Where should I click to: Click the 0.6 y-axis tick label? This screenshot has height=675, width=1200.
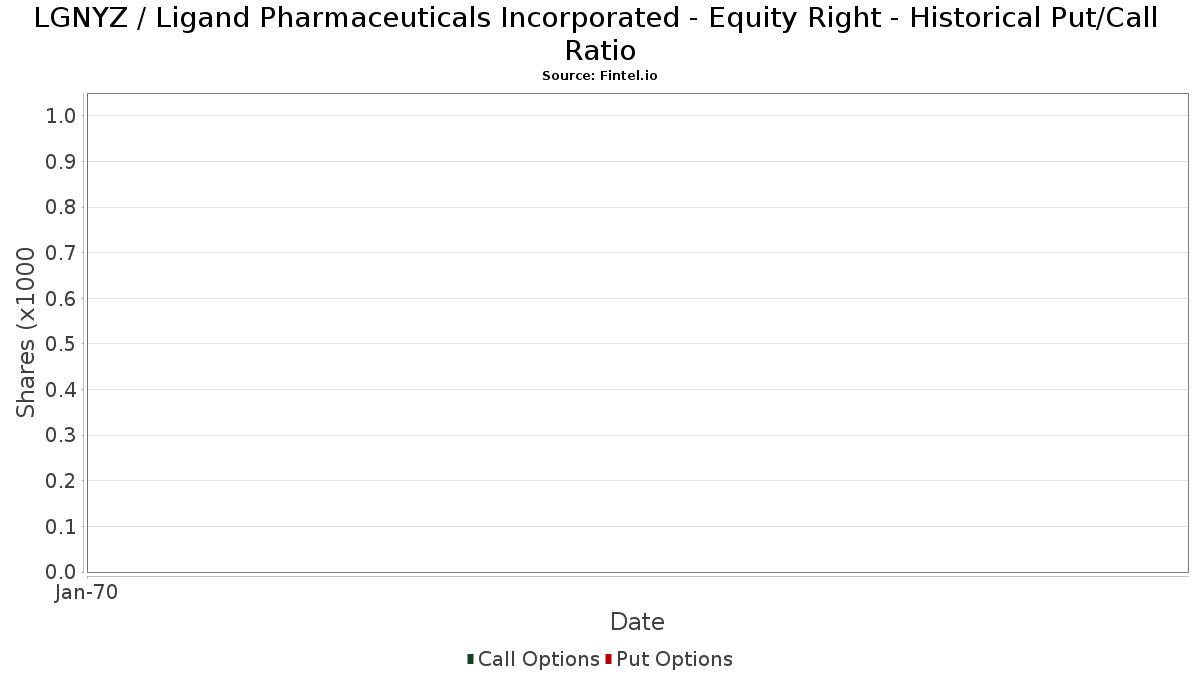(x=61, y=299)
